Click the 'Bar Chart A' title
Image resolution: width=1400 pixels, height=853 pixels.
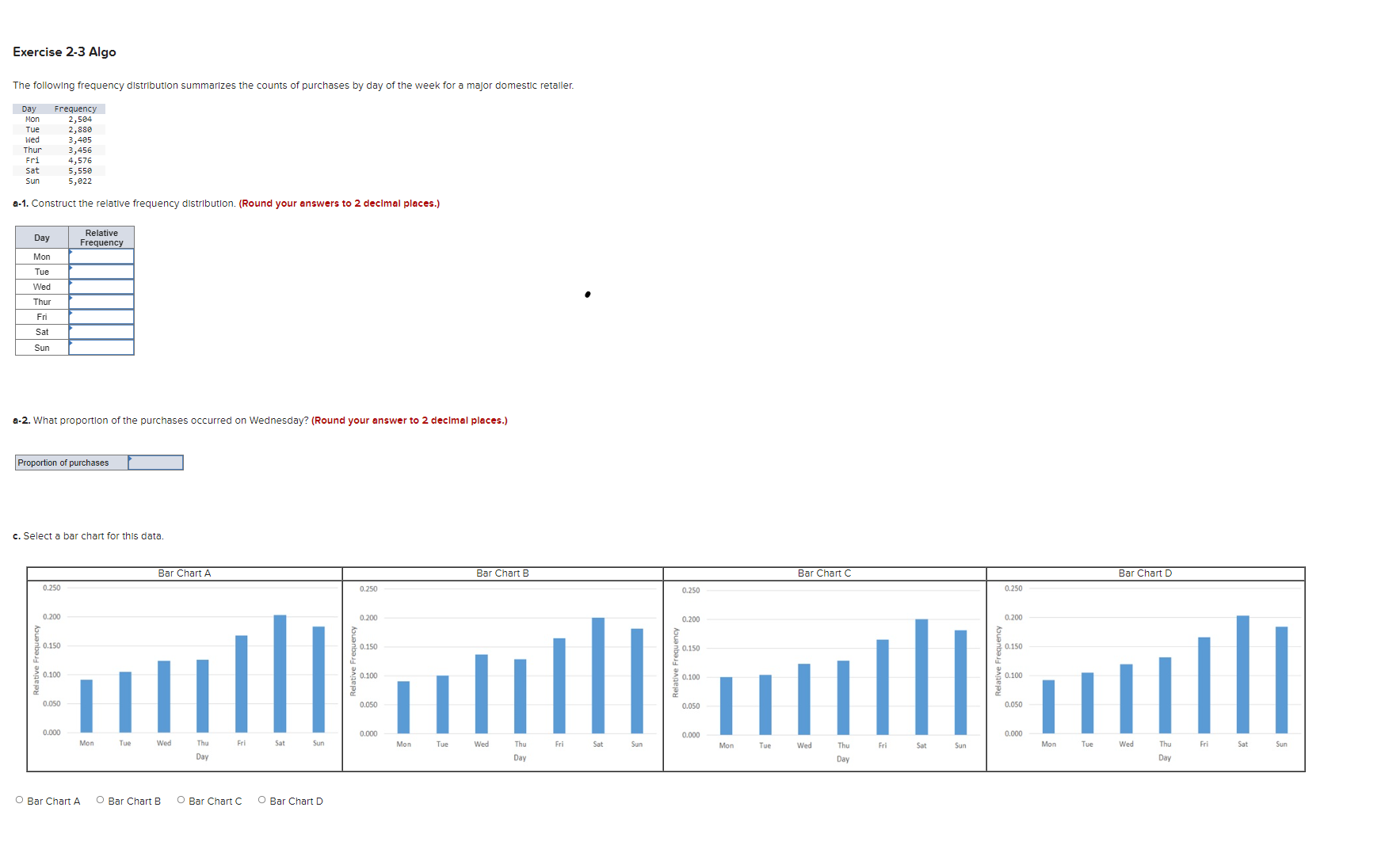185,573
